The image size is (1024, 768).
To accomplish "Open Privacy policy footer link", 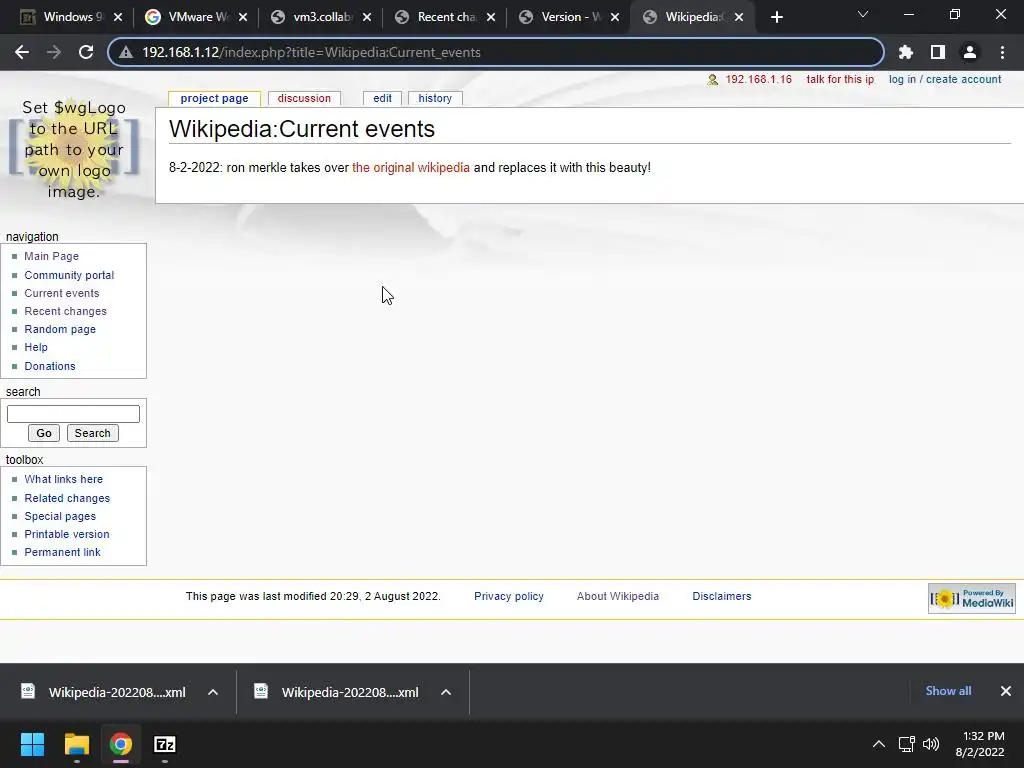I will pyautogui.click(x=509, y=596).
